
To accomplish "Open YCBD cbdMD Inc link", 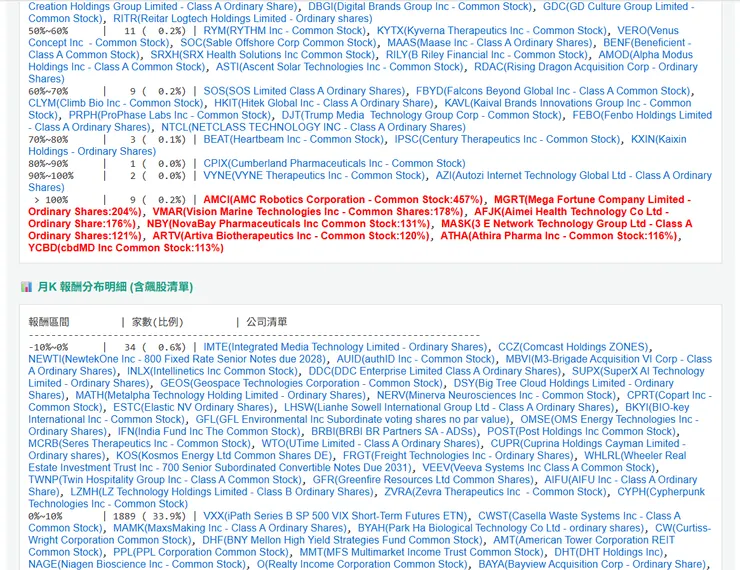I will (126, 248).
